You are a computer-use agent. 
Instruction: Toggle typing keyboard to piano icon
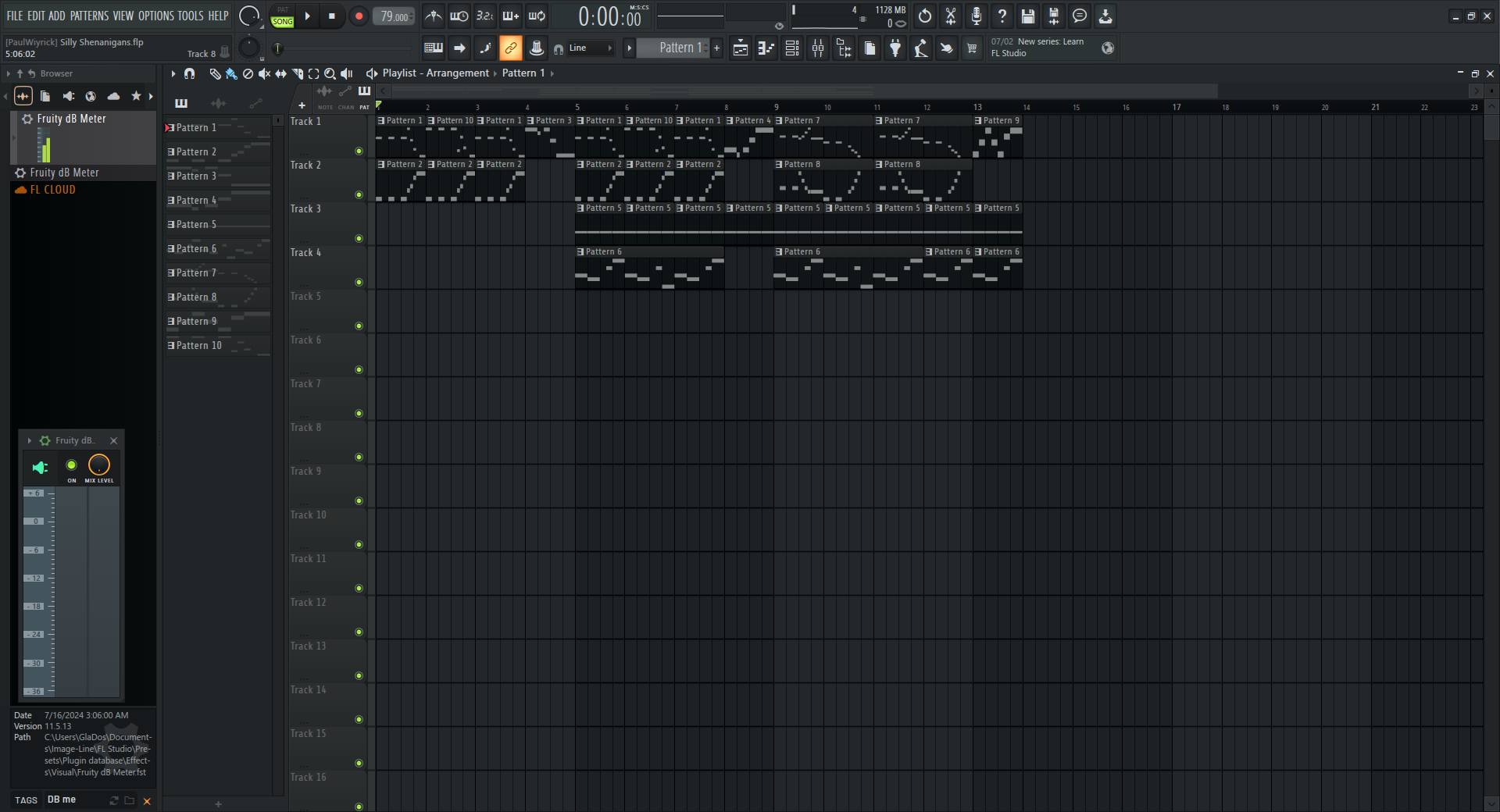pyautogui.click(x=434, y=48)
